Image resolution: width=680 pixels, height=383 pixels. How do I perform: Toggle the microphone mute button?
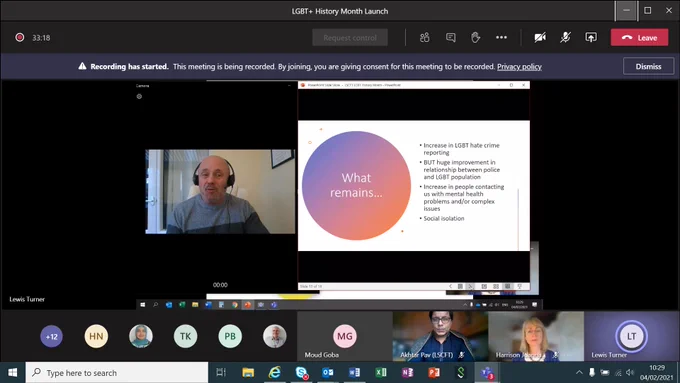pyautogui.click(x=565, y=38)
